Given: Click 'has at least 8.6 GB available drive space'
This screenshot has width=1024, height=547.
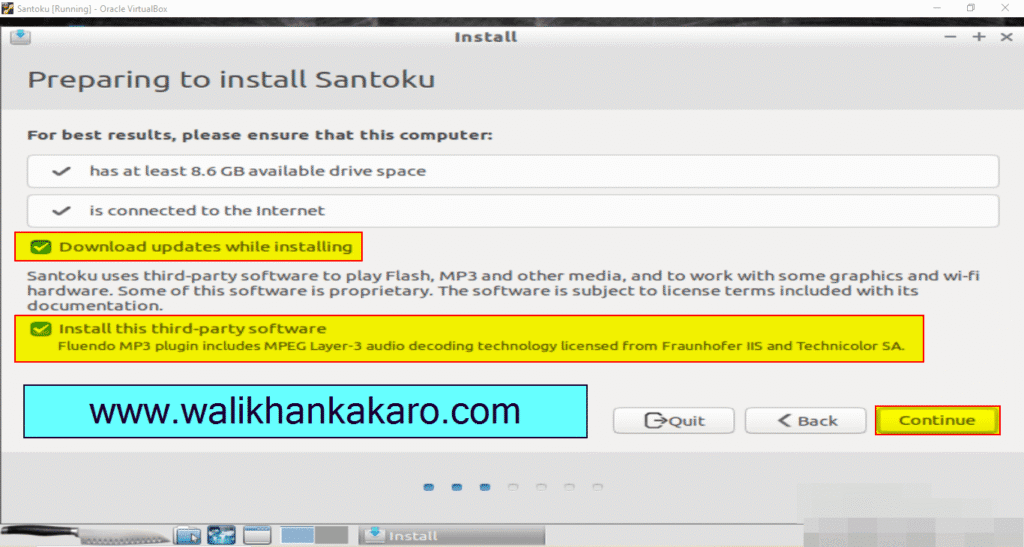Looking at the screenshot, I should pyautogui.click(x=513, y=171).
